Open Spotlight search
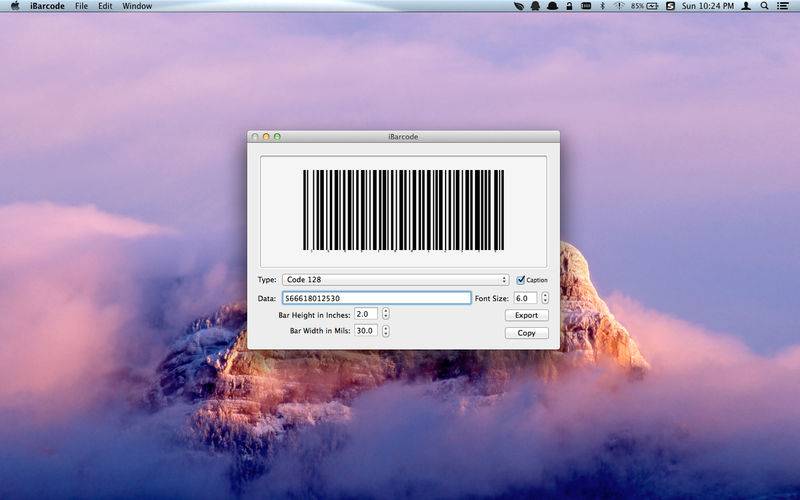800x500 pixels. pyautogui.click(x=764, y=6)
